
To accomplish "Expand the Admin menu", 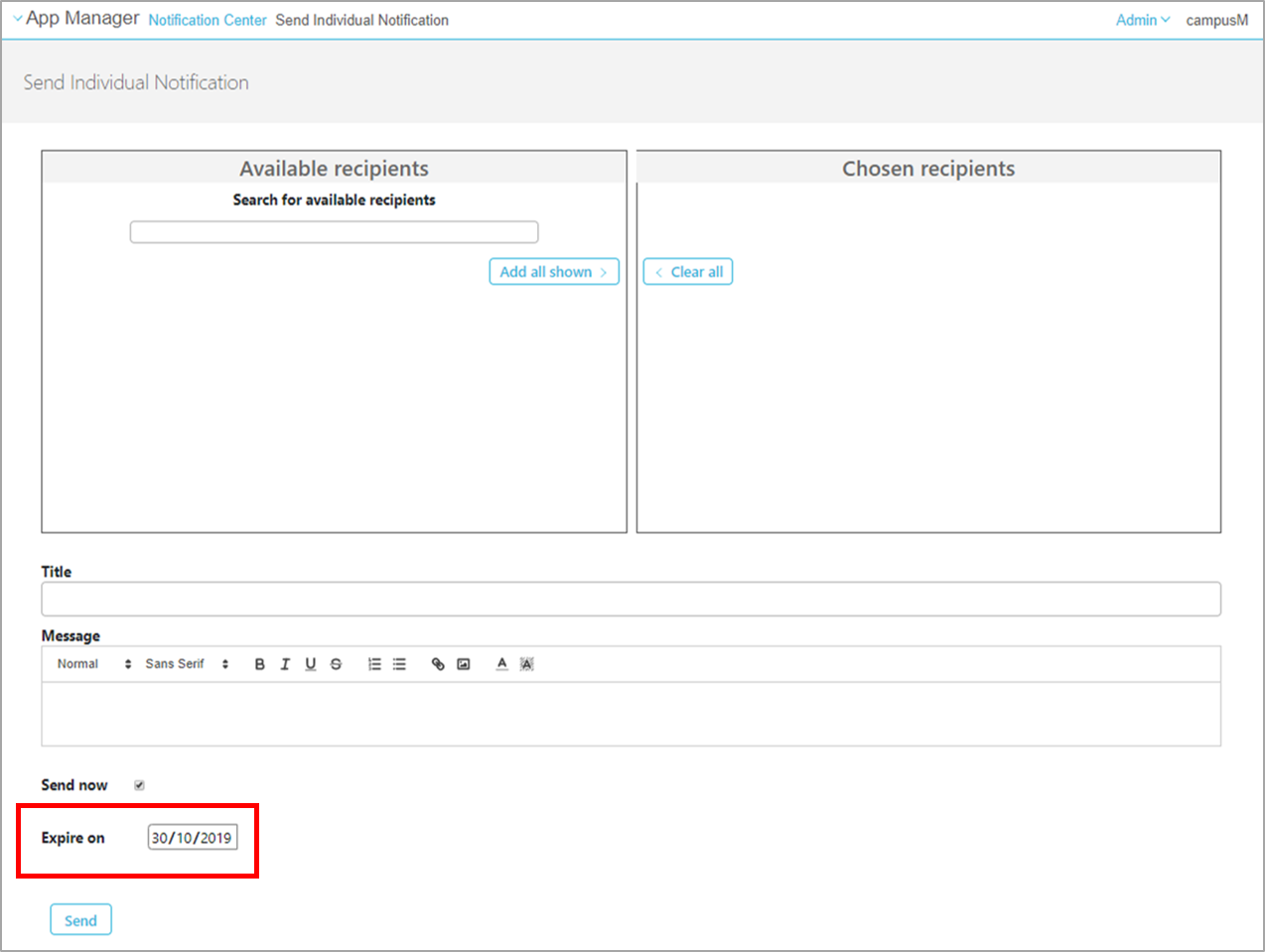I will pos(1143,20).
